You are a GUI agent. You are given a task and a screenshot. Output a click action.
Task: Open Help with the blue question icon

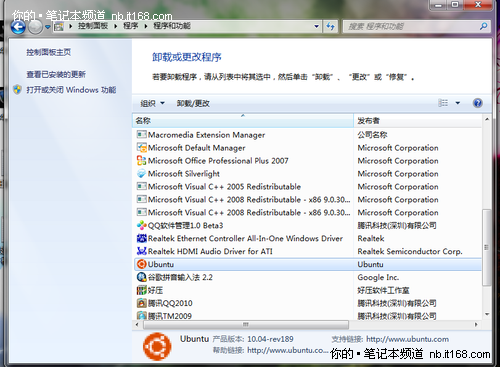(478, 103)
